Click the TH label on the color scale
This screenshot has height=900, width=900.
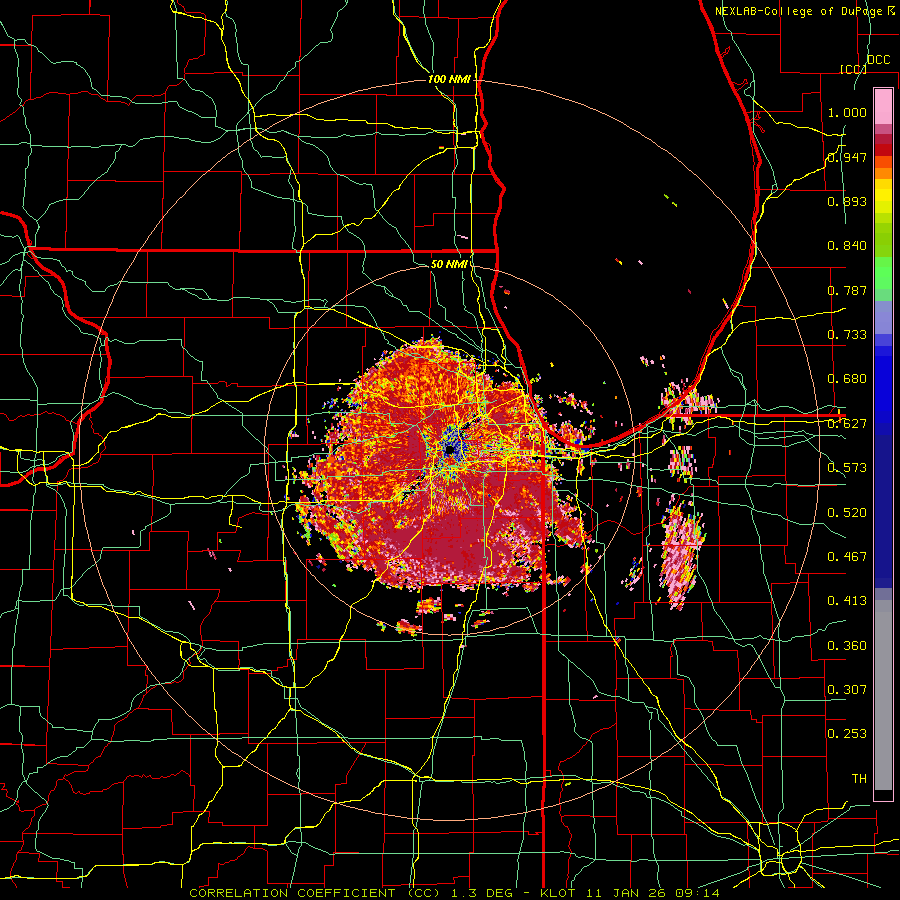coord(859,779)
